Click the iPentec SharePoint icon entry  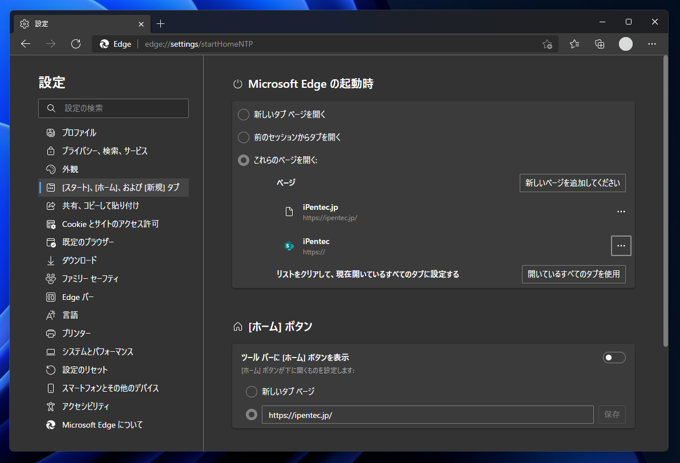[x=289, y=246]
